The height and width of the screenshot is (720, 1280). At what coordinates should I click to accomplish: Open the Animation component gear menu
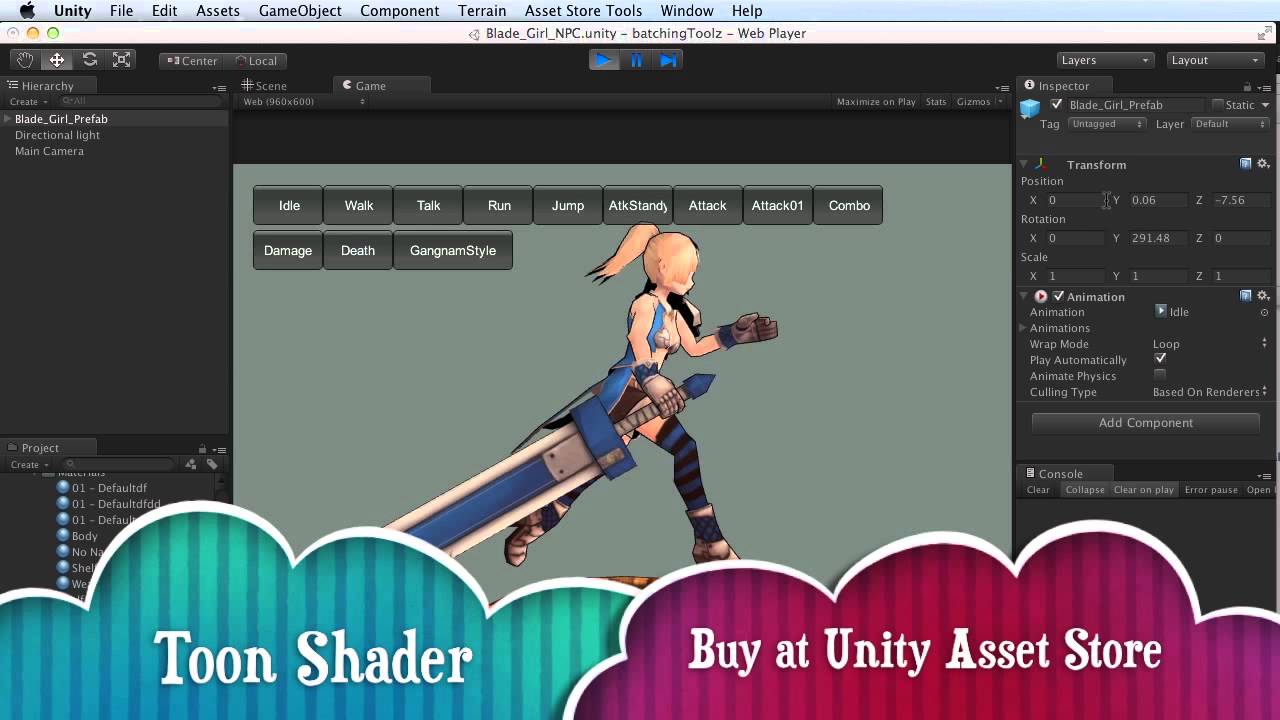tap(1263, 296)
